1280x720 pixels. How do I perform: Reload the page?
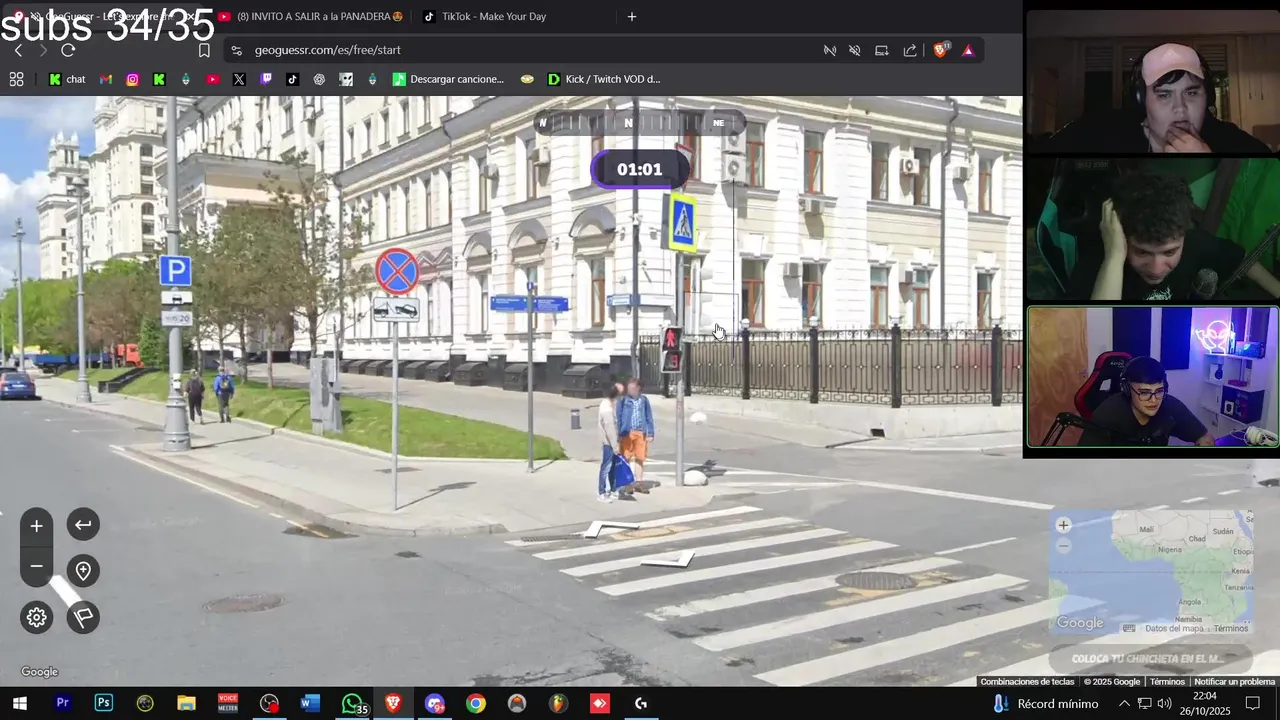coord(68,50)
